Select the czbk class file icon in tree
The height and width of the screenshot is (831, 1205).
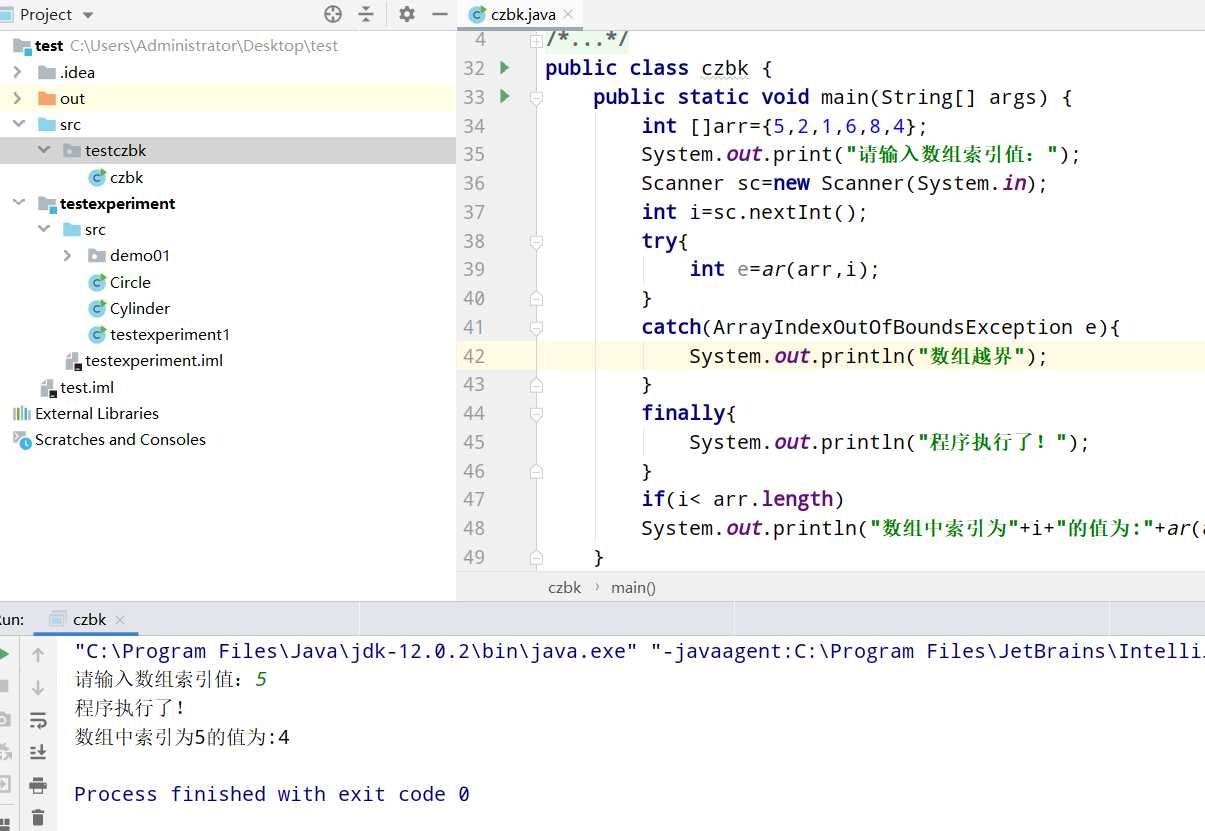pos(97,177)
